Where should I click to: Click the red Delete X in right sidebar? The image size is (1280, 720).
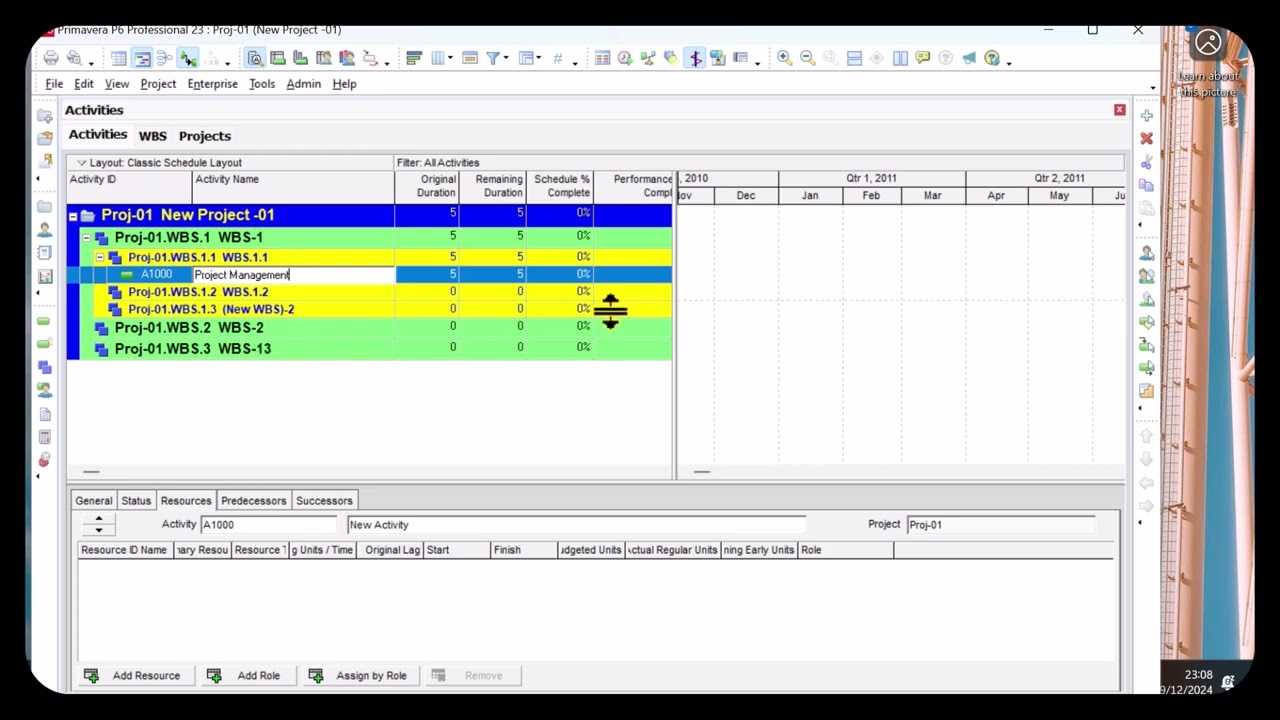[x=1146, y=139]
